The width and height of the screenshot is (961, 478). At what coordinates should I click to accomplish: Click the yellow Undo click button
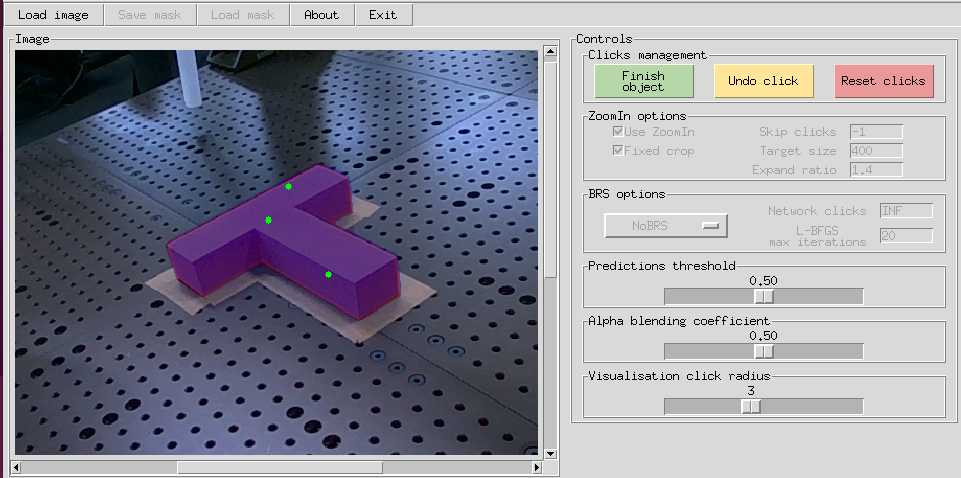[763, 81]
